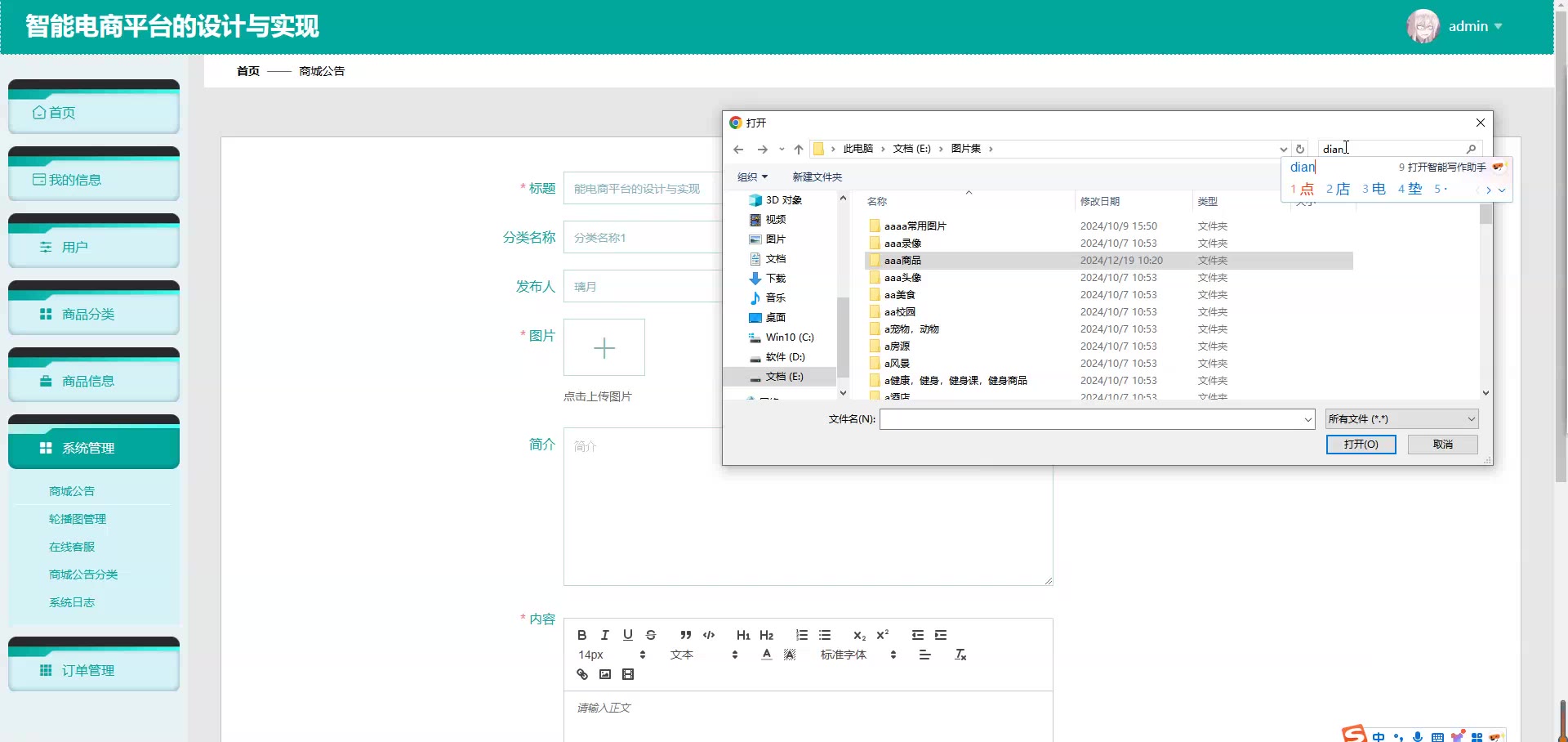Open 轮播图管理 in the sidebar submenu

[78, 519]
